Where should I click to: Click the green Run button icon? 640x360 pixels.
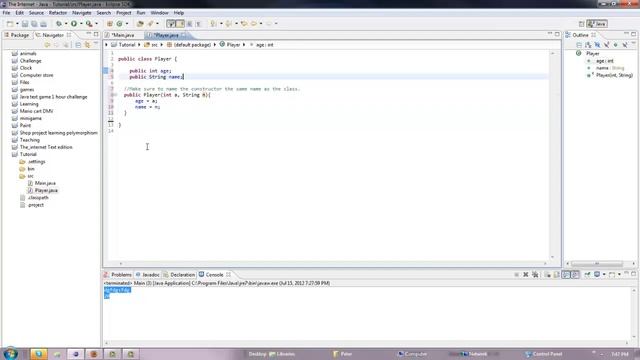[x=74, y=24]
